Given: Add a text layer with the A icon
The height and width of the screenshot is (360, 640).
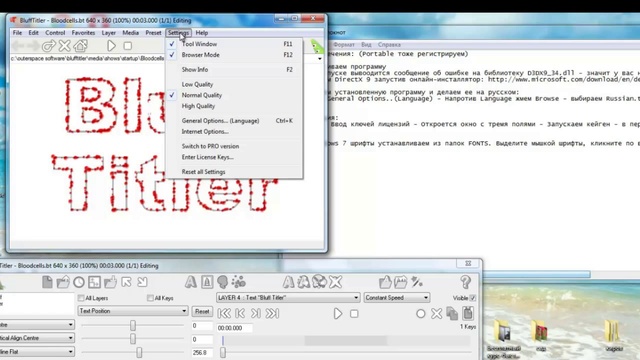Looking at the screenshot, I should pyautogui.click(x=191, y=282).
